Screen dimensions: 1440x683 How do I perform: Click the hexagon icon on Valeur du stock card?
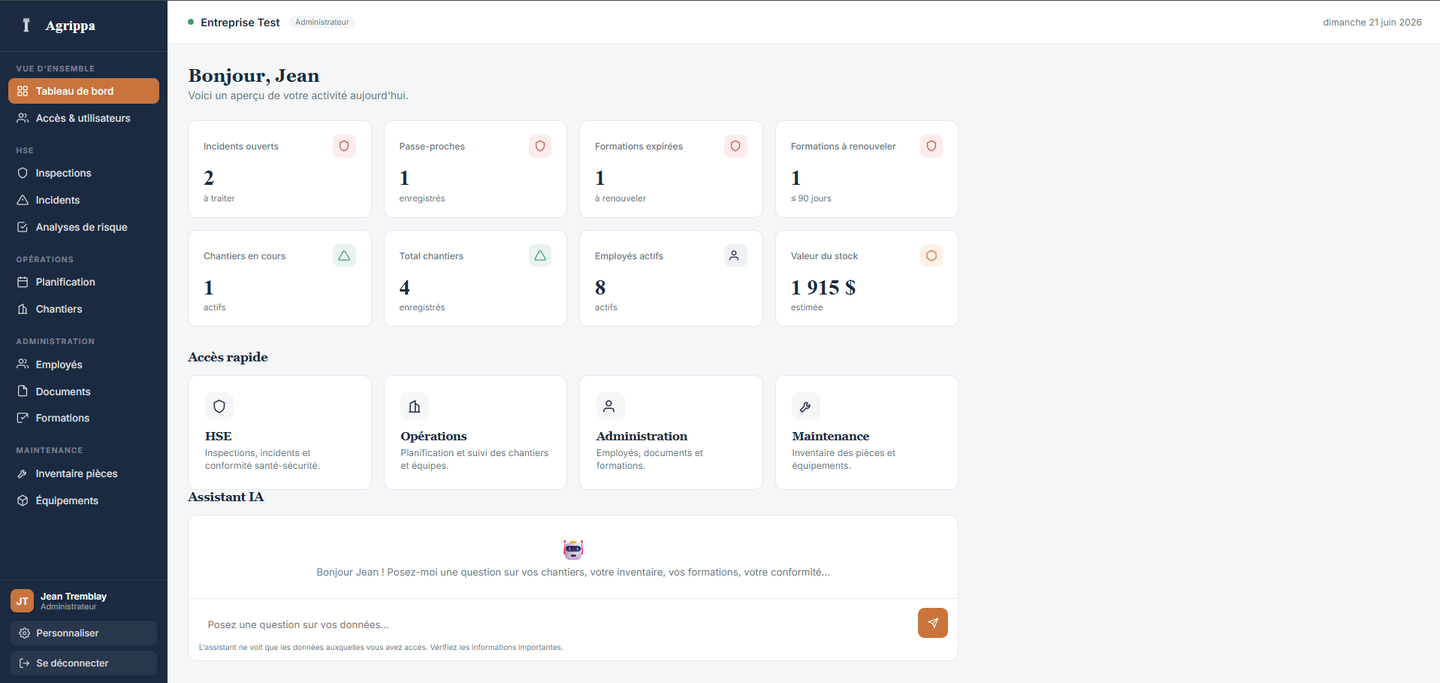tap(931, 256)
